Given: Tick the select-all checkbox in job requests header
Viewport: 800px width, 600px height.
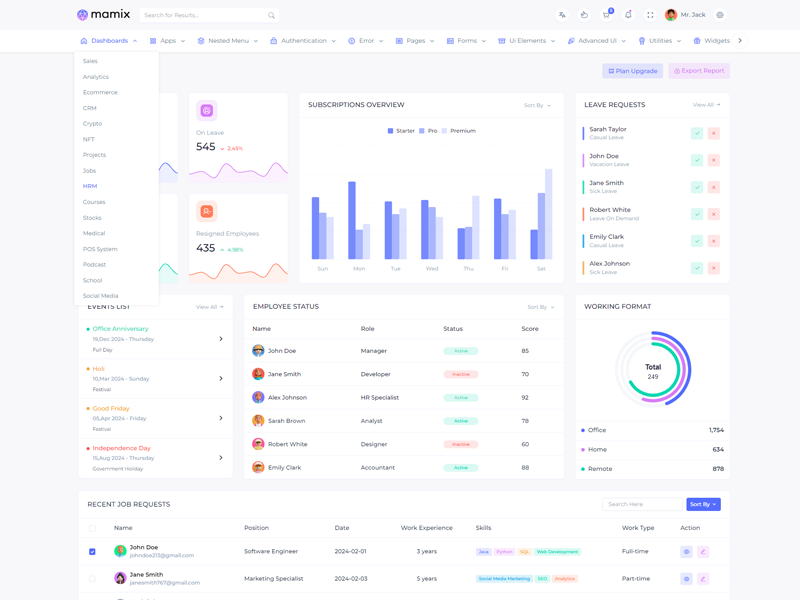Looking at the screenshot, I should (x=93, y=528).
